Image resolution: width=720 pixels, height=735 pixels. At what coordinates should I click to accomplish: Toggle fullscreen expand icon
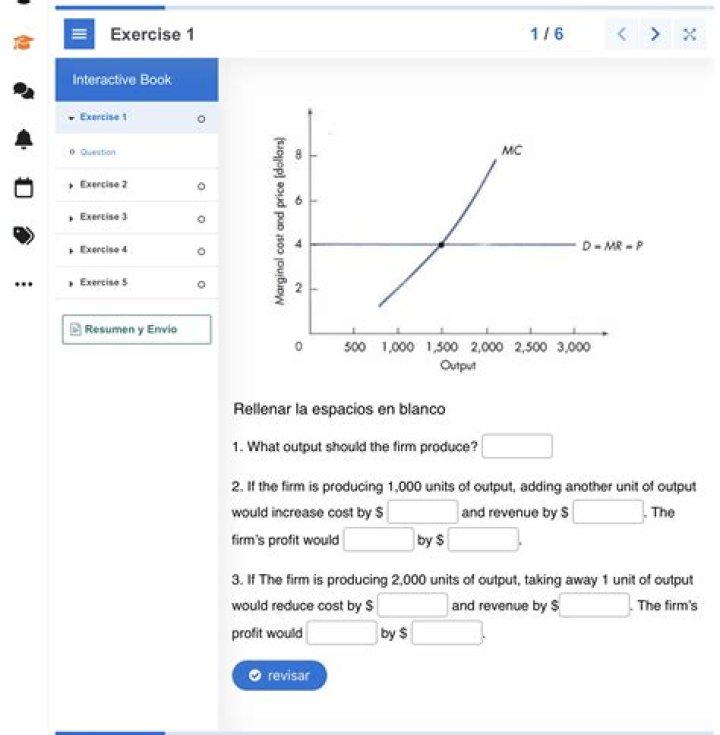tap(688, 34)
